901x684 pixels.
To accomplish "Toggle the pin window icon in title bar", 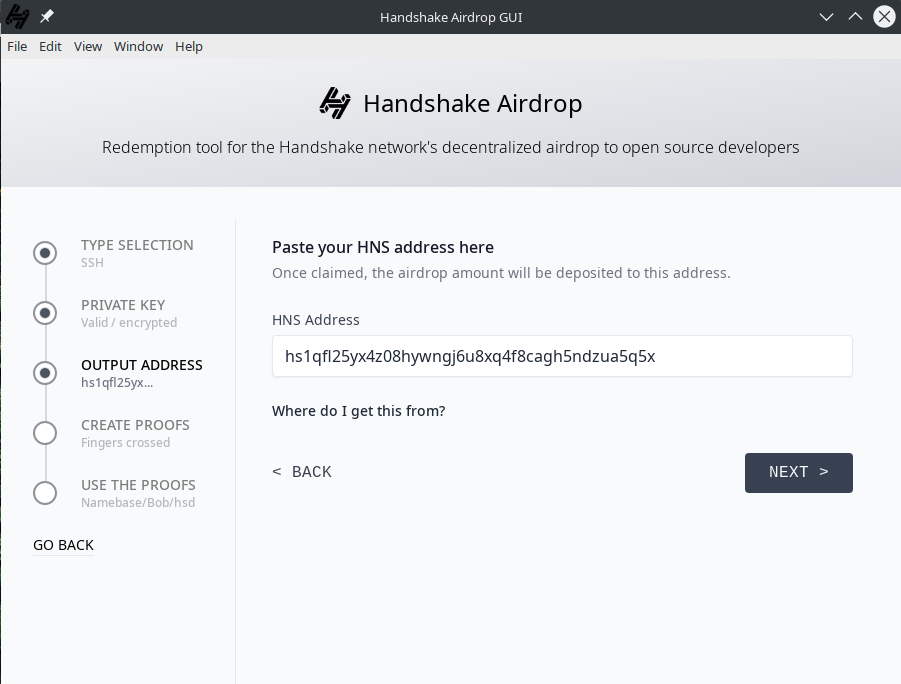I will point(47,17).
